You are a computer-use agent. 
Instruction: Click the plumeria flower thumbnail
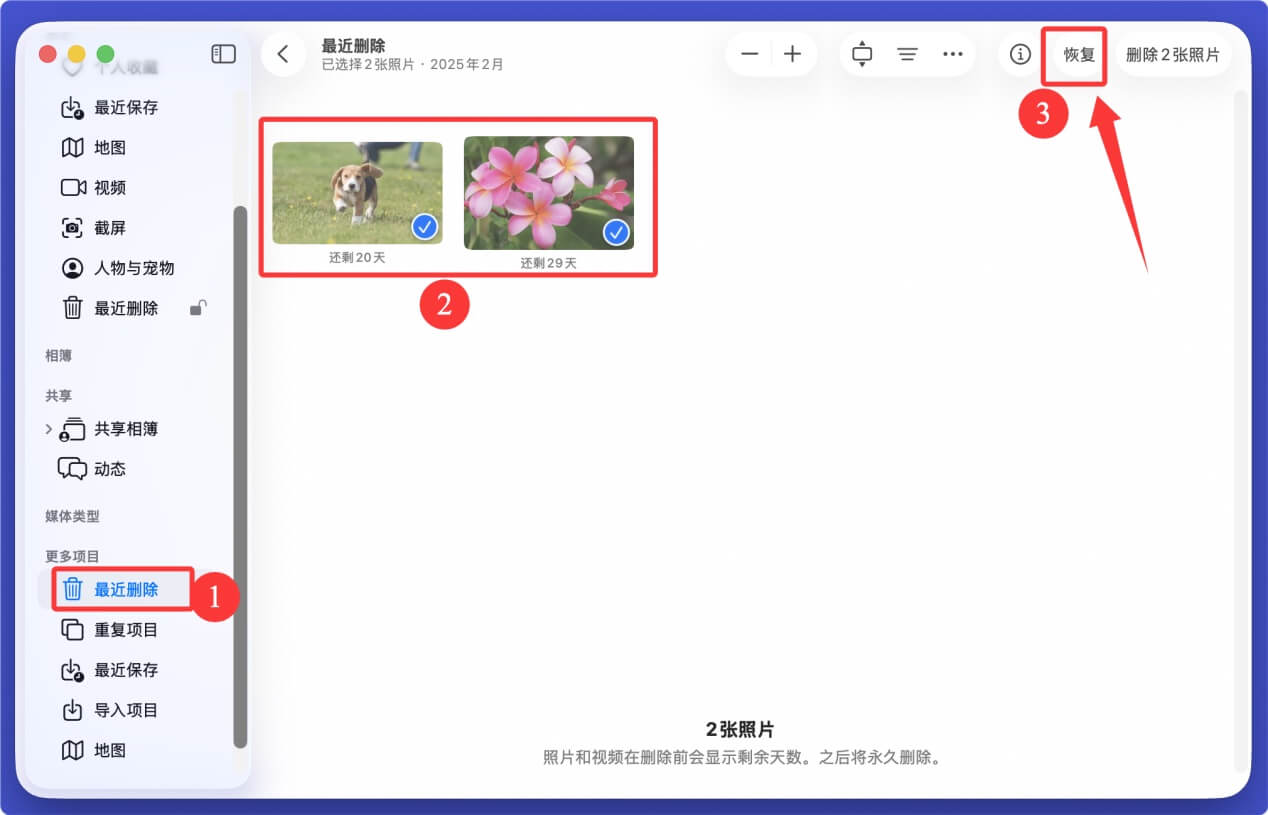[x=549, y=190]
